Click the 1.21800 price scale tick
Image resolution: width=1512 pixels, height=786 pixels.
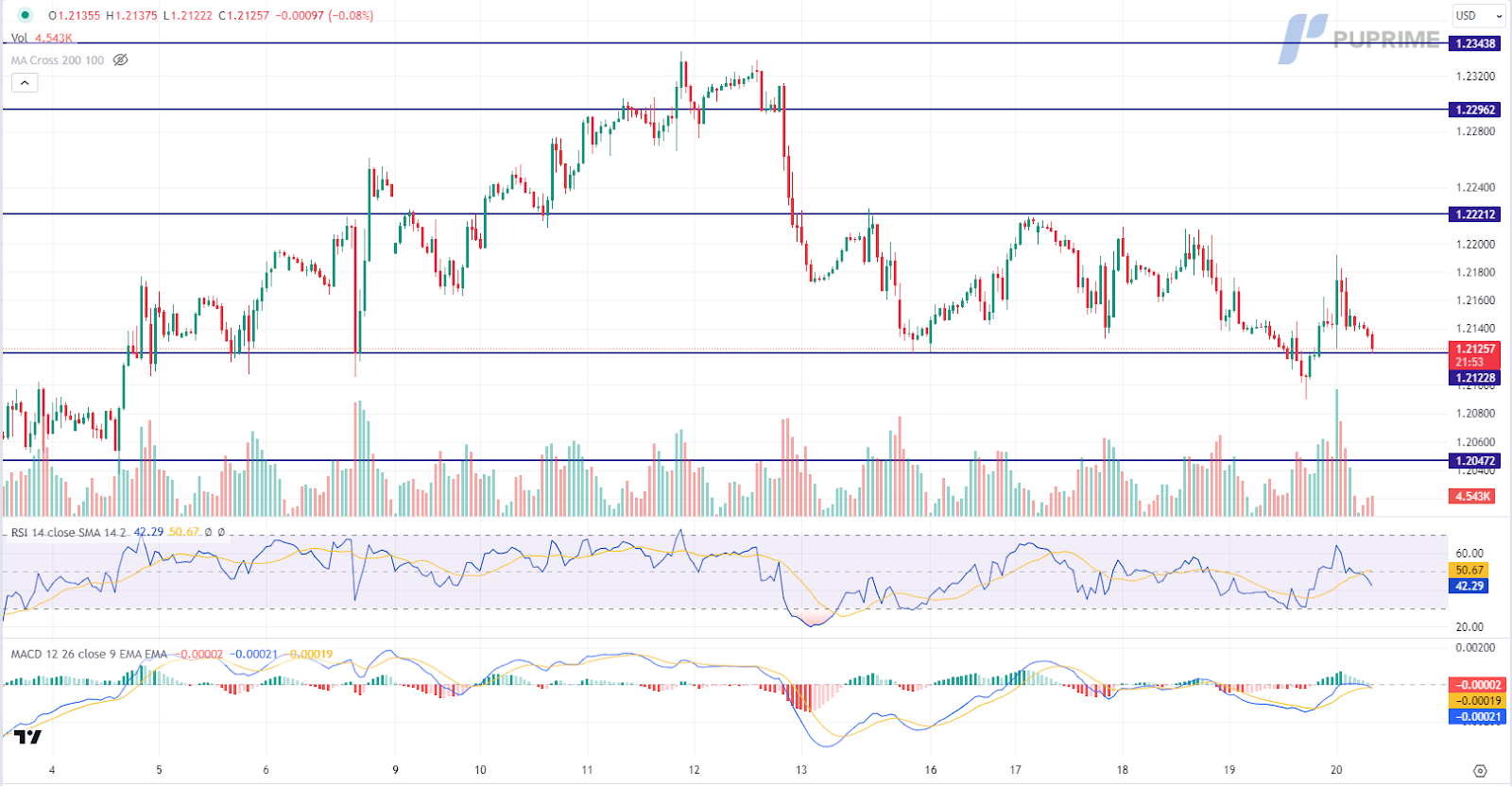[1476, 272]
